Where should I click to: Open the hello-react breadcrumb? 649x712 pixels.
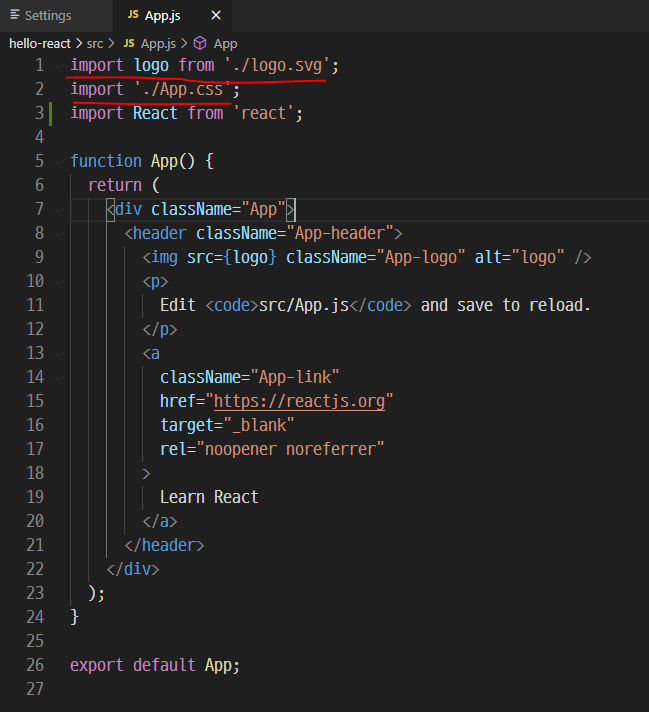pyautogui.click(x=40, y=44)
